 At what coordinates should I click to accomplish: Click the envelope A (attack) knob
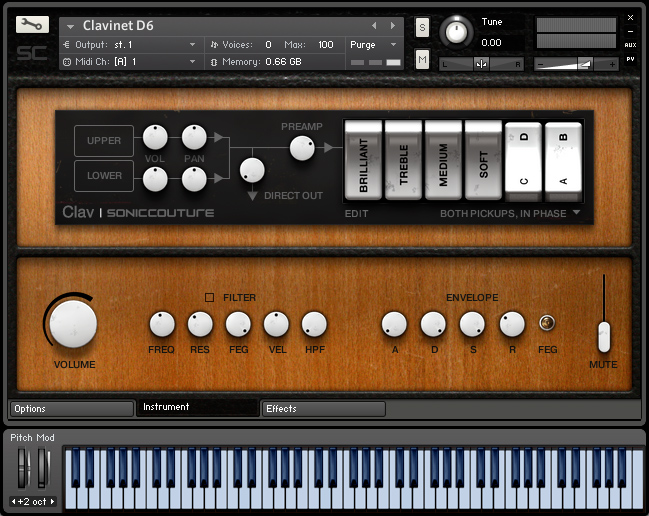pos(394,324)
